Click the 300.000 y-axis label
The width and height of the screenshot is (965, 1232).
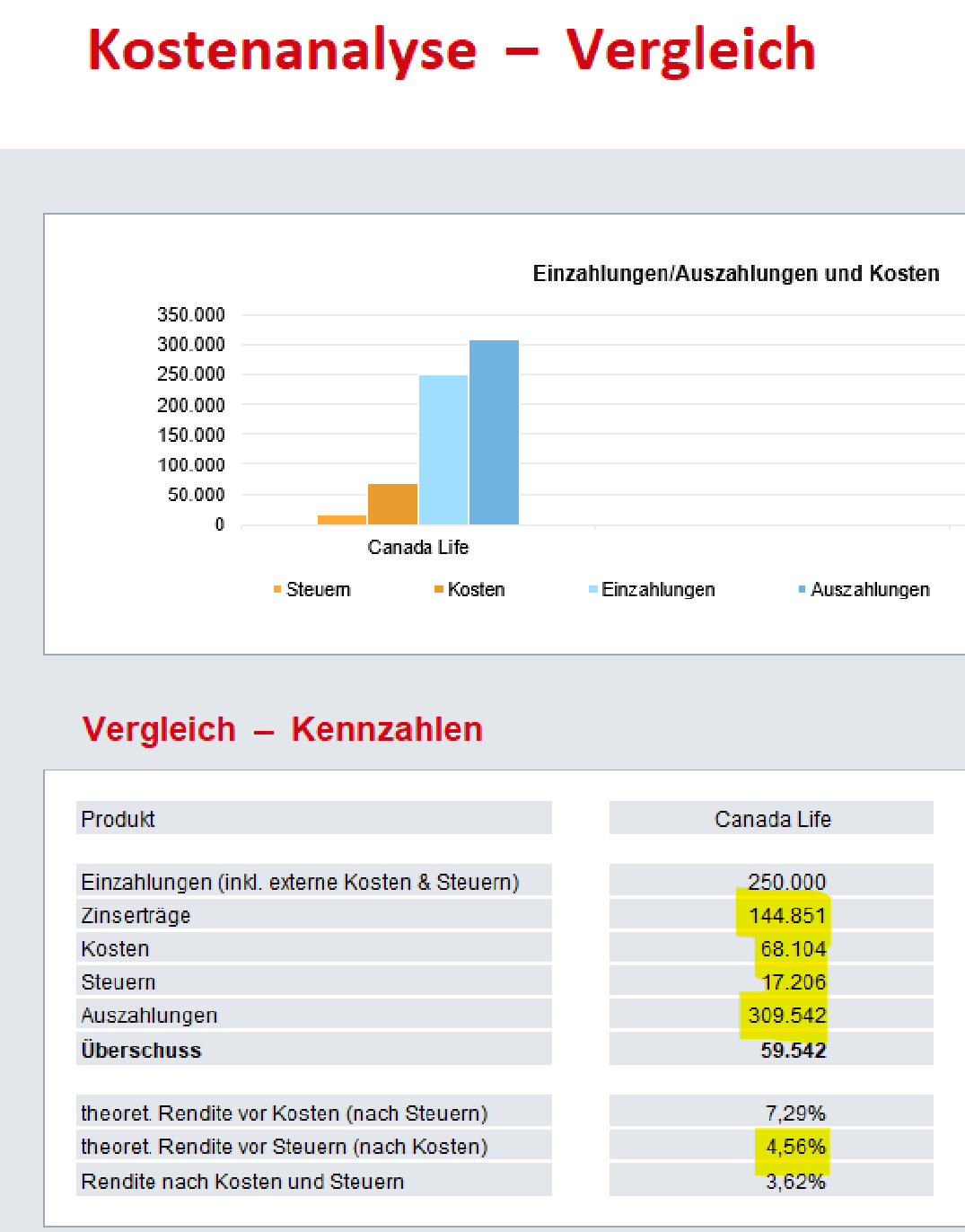pyautogui.click(x=191, y=344)
